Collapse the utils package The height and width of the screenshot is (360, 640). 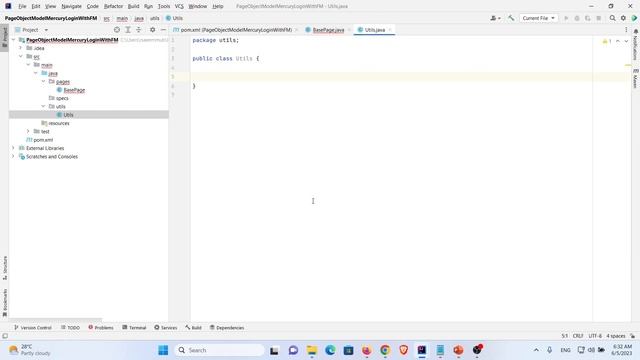point(43,106)
